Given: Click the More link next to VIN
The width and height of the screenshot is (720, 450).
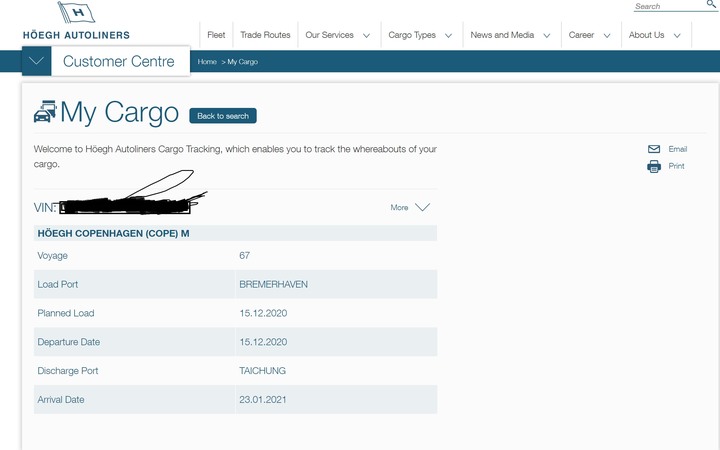Looking at the screenshot, I should pos(399,208).
